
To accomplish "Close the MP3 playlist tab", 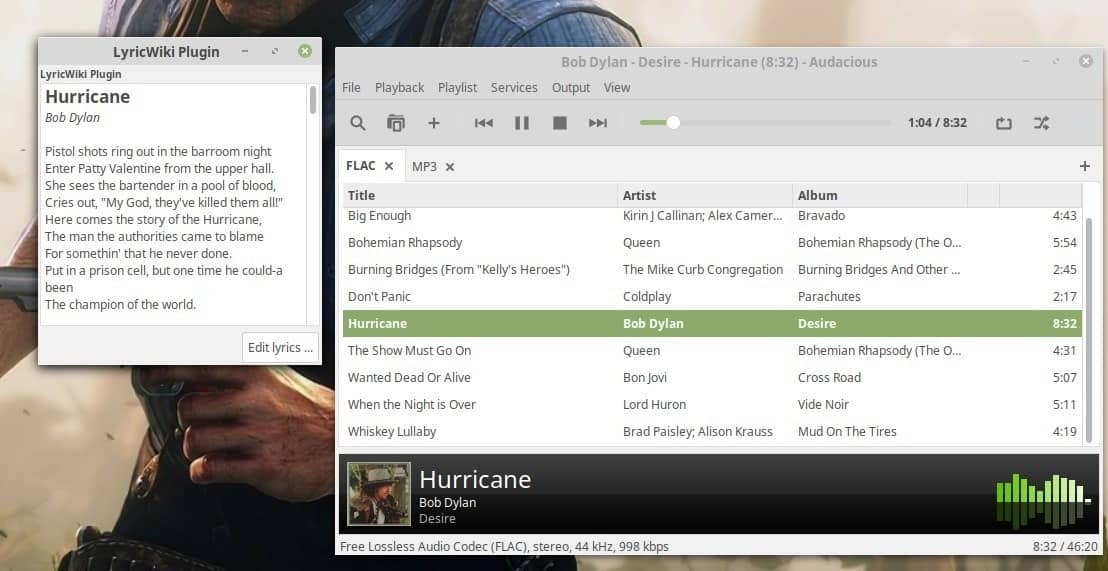I will 449,167.
